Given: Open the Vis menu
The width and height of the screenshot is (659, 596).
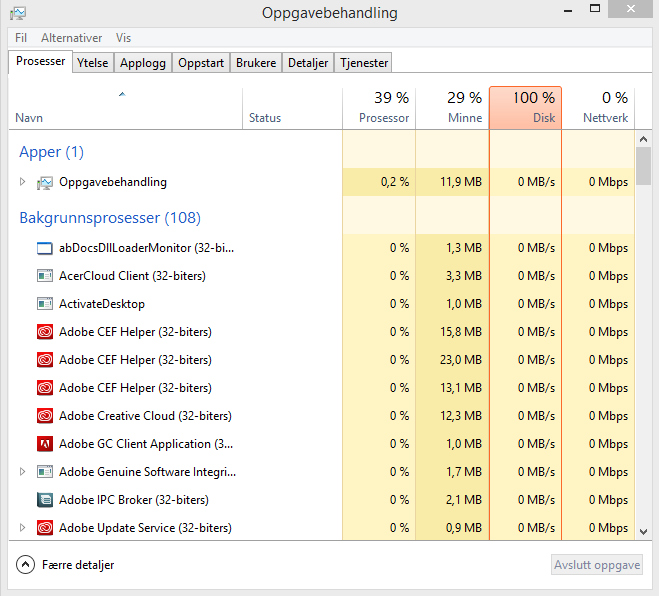Looking at the screenshot, I should (x=124, y=38).
